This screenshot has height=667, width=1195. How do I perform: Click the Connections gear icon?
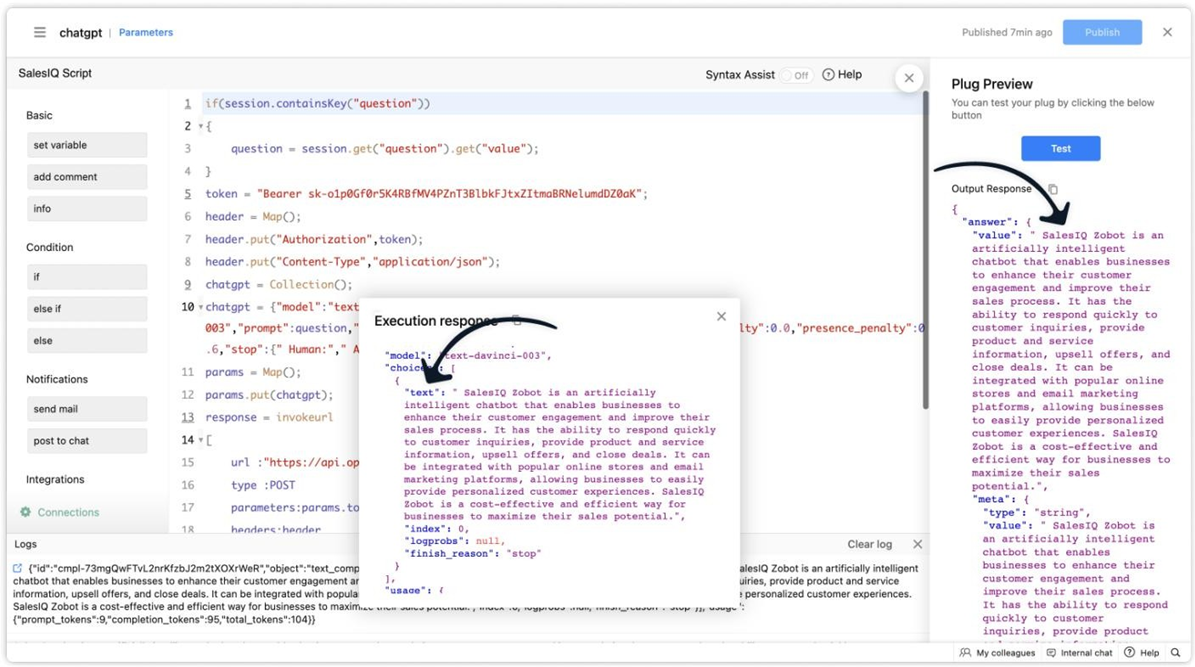pyautogui.click(x=26, y=512)
